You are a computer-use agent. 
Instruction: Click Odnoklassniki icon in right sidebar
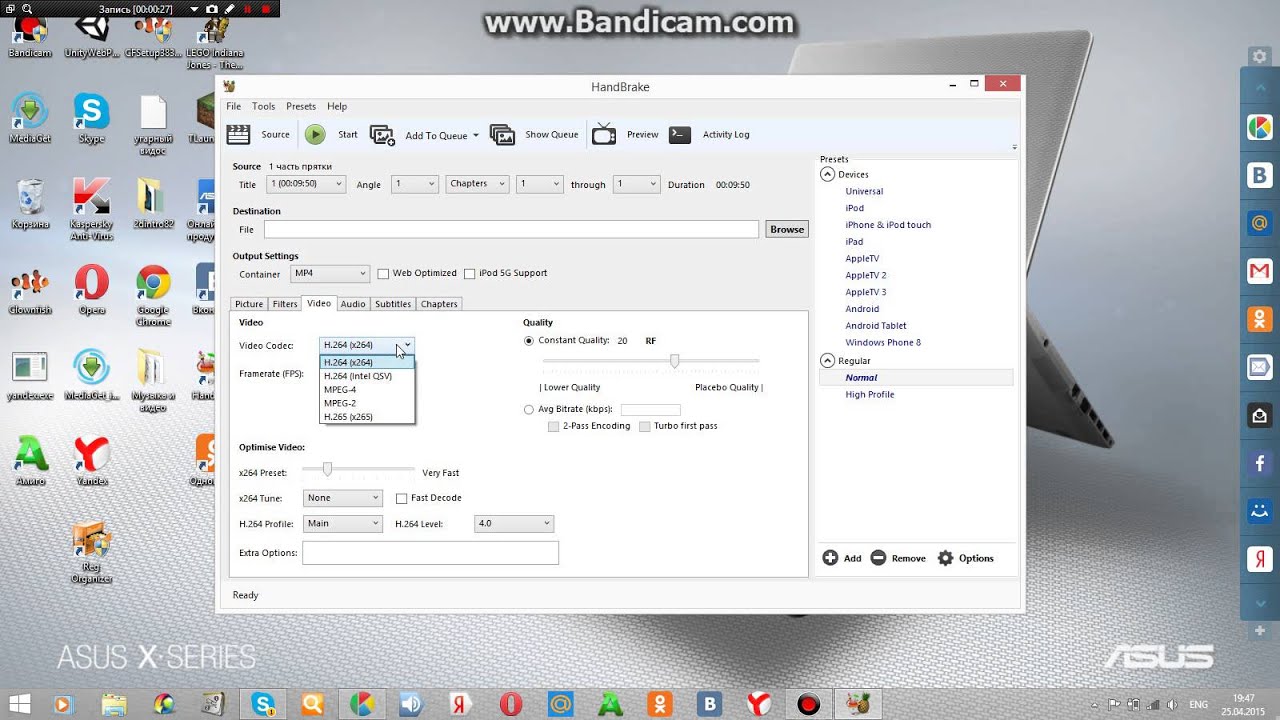tap(1259, 319)
